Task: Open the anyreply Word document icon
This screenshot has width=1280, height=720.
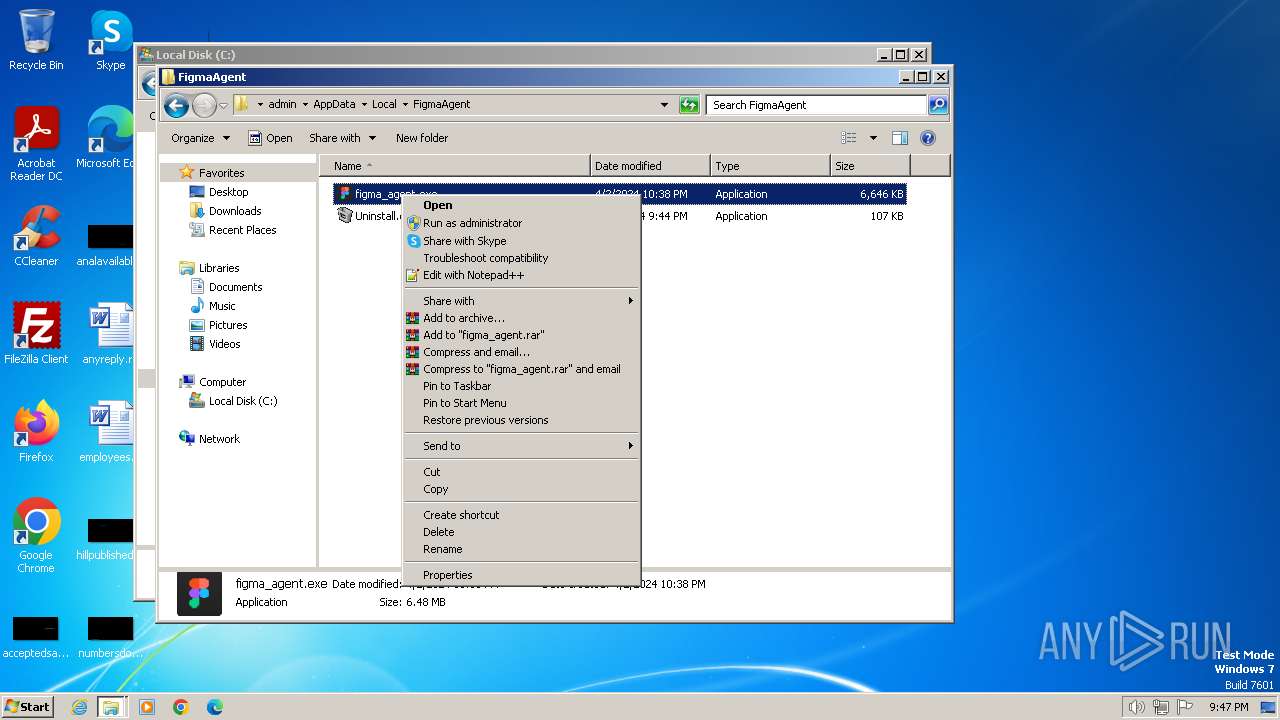Action: pos(110,333)
